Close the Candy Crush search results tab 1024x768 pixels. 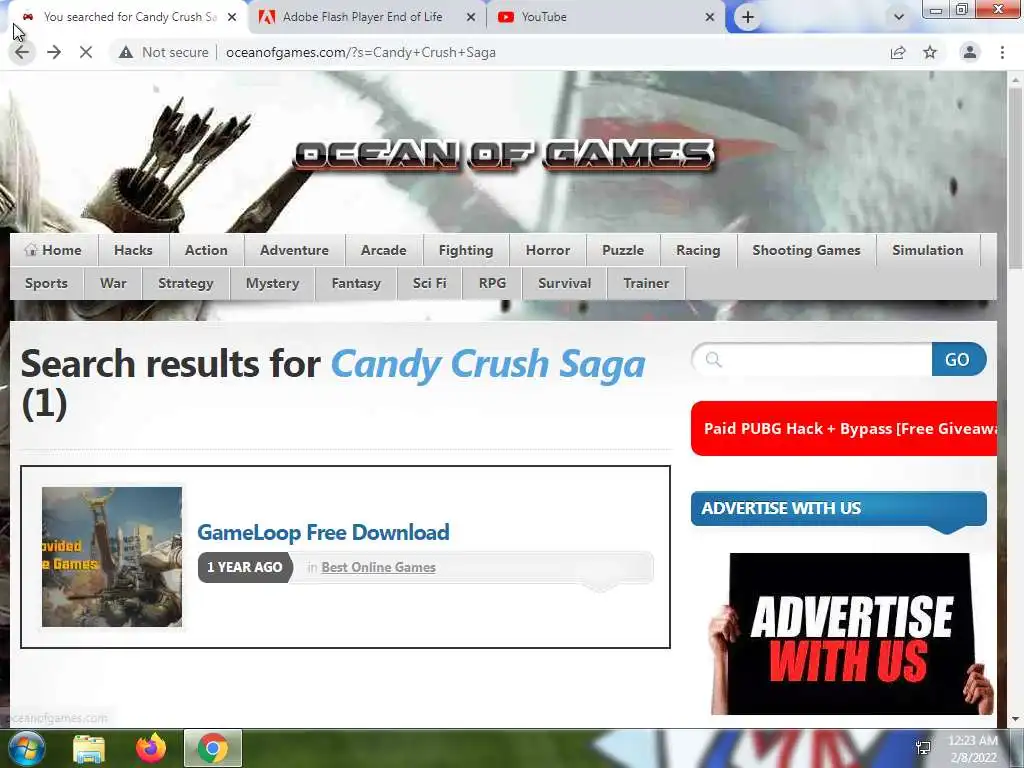pyautogui.click(x=232, y=18)
